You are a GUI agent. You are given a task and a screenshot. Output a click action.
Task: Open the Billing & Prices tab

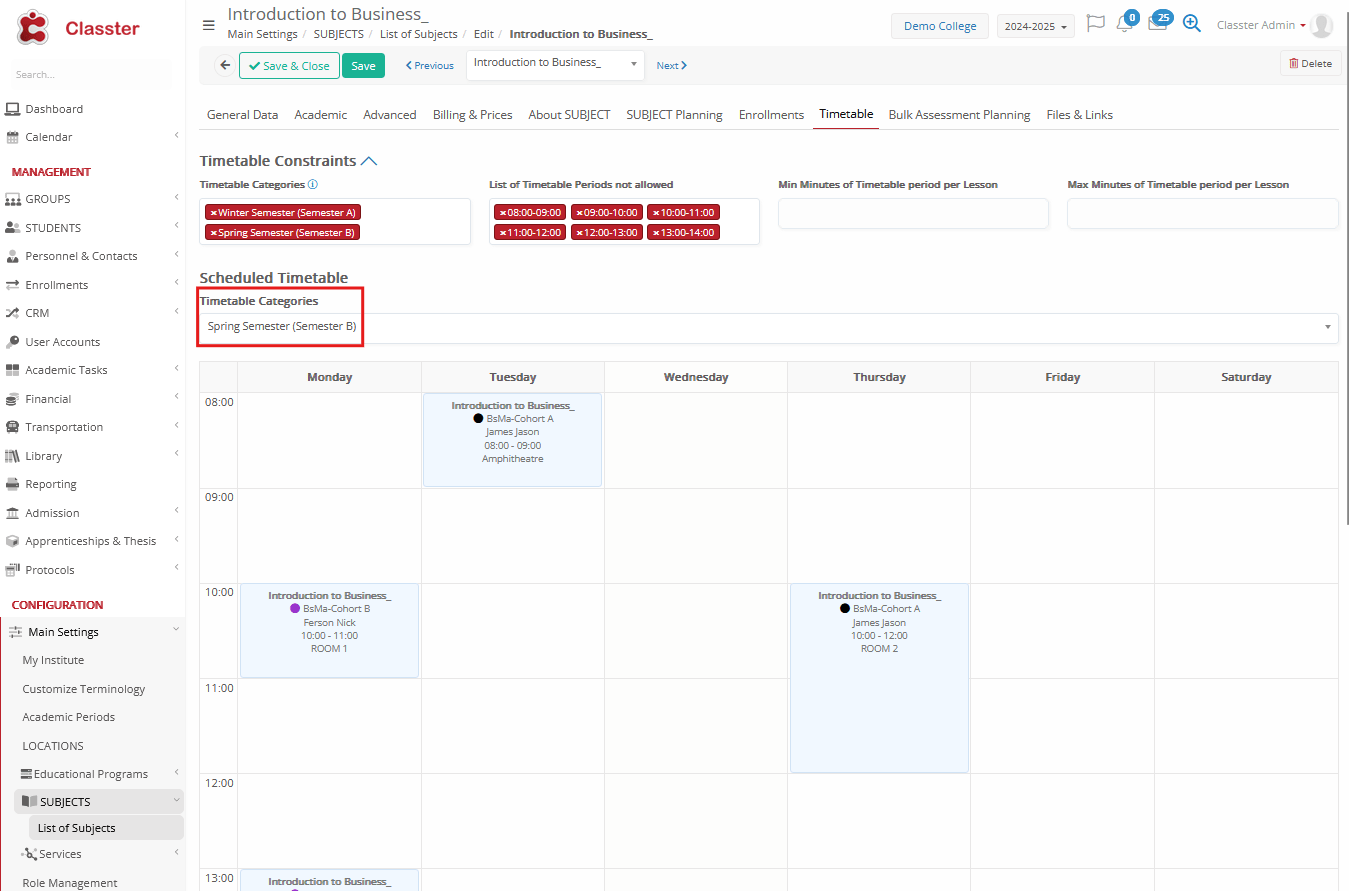pos(472,115)
